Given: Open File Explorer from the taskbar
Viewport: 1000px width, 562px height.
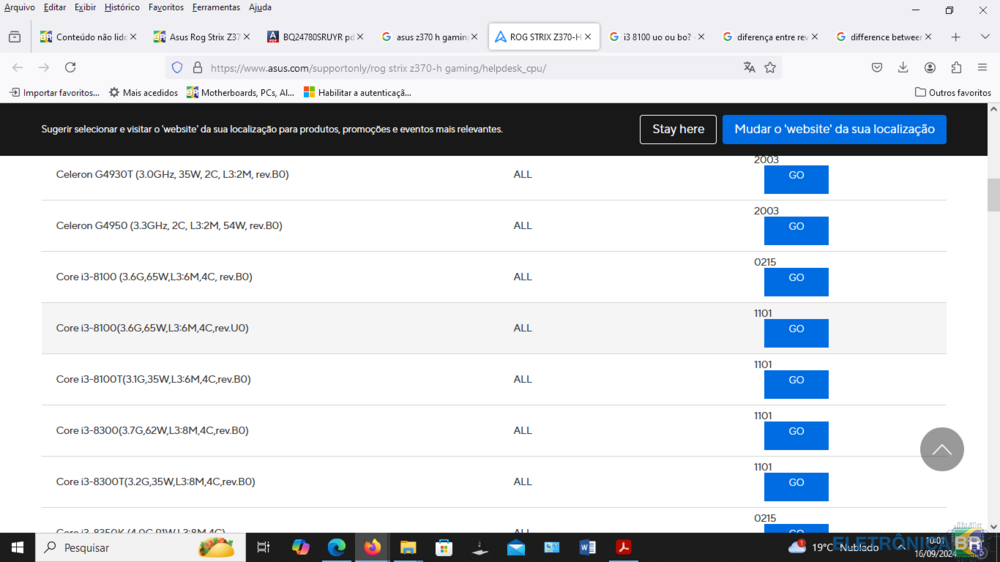Looking at the screenshot, I should click(x=408, y=547).
